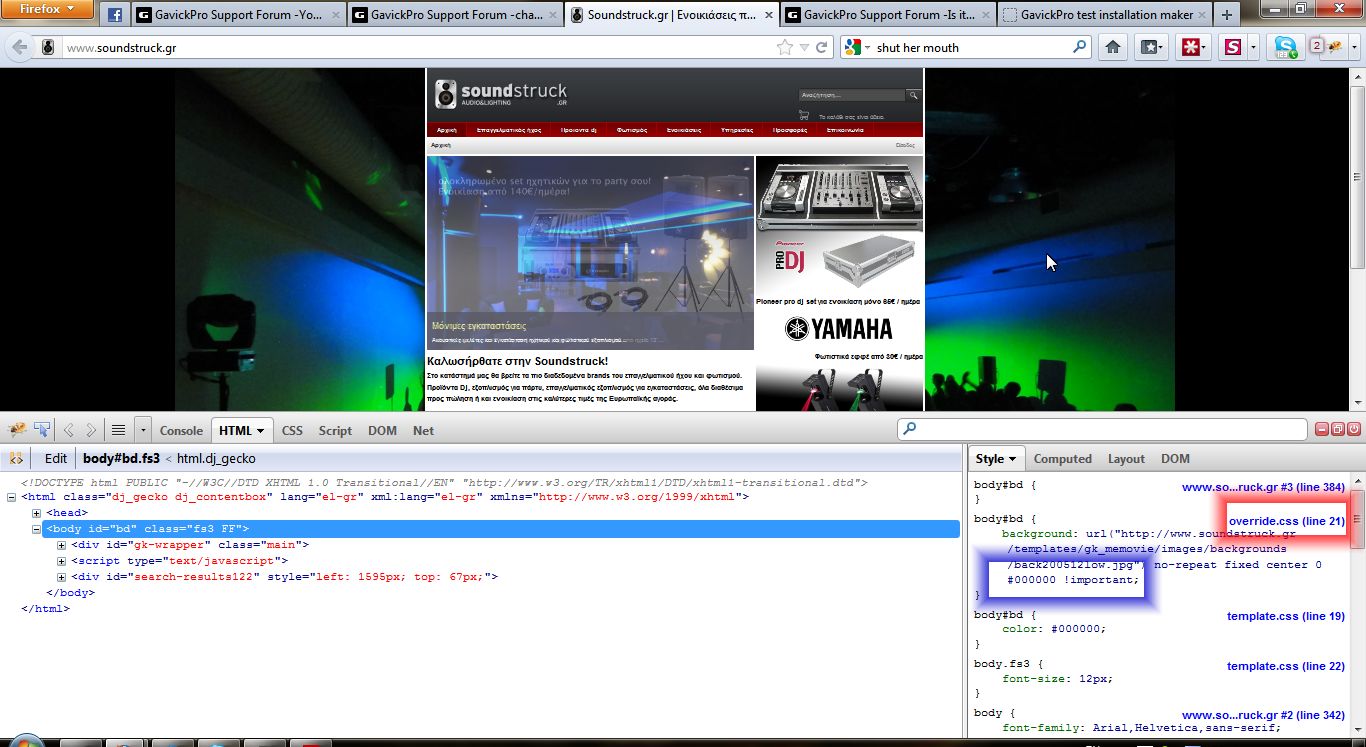Open a new tab with the plus button
The height and width of the screenshot is (747, 1366).
click(1227, 15)
